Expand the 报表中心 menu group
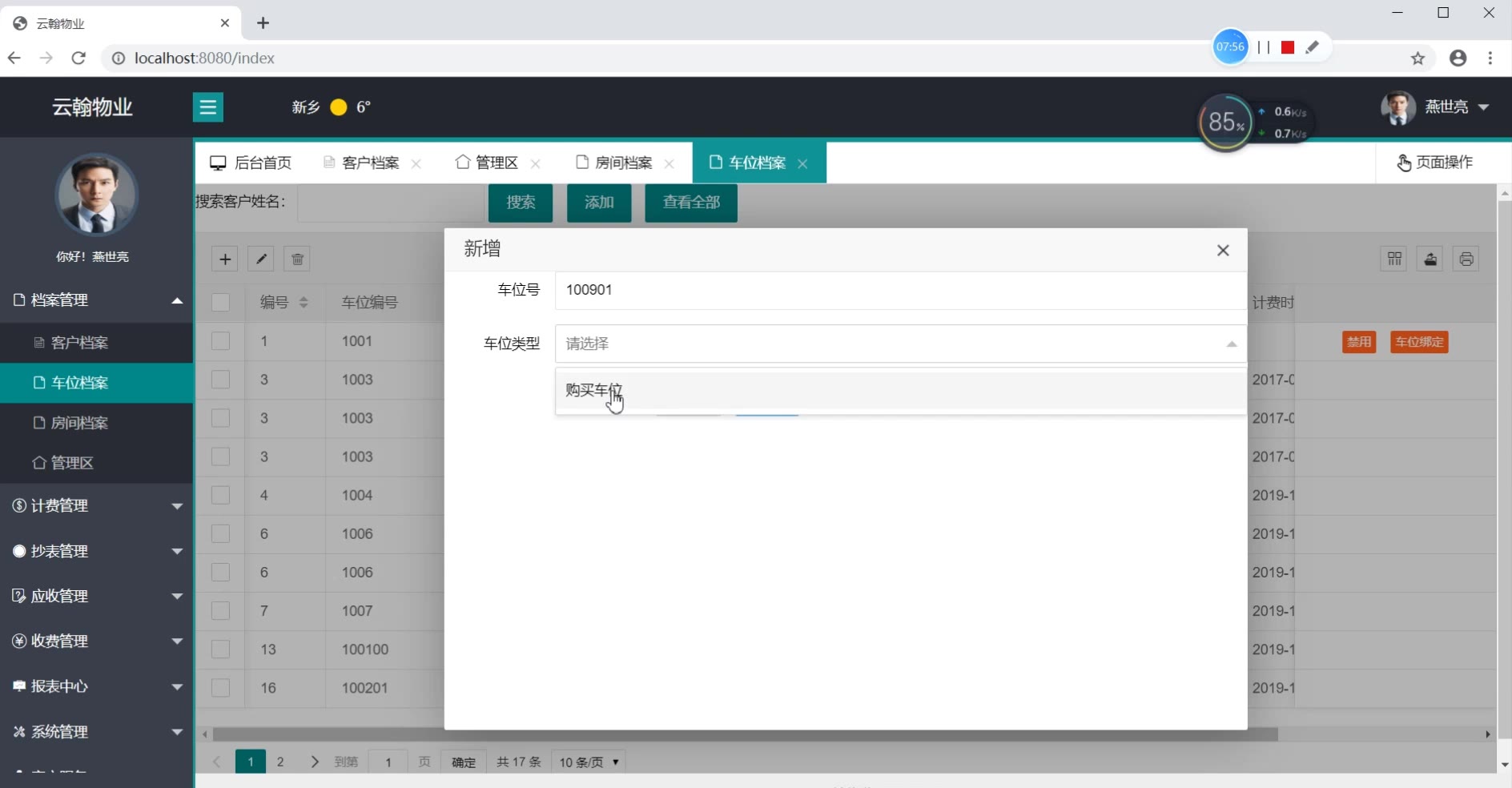This screenshot has width=1512, height=788. coord(96,687)
